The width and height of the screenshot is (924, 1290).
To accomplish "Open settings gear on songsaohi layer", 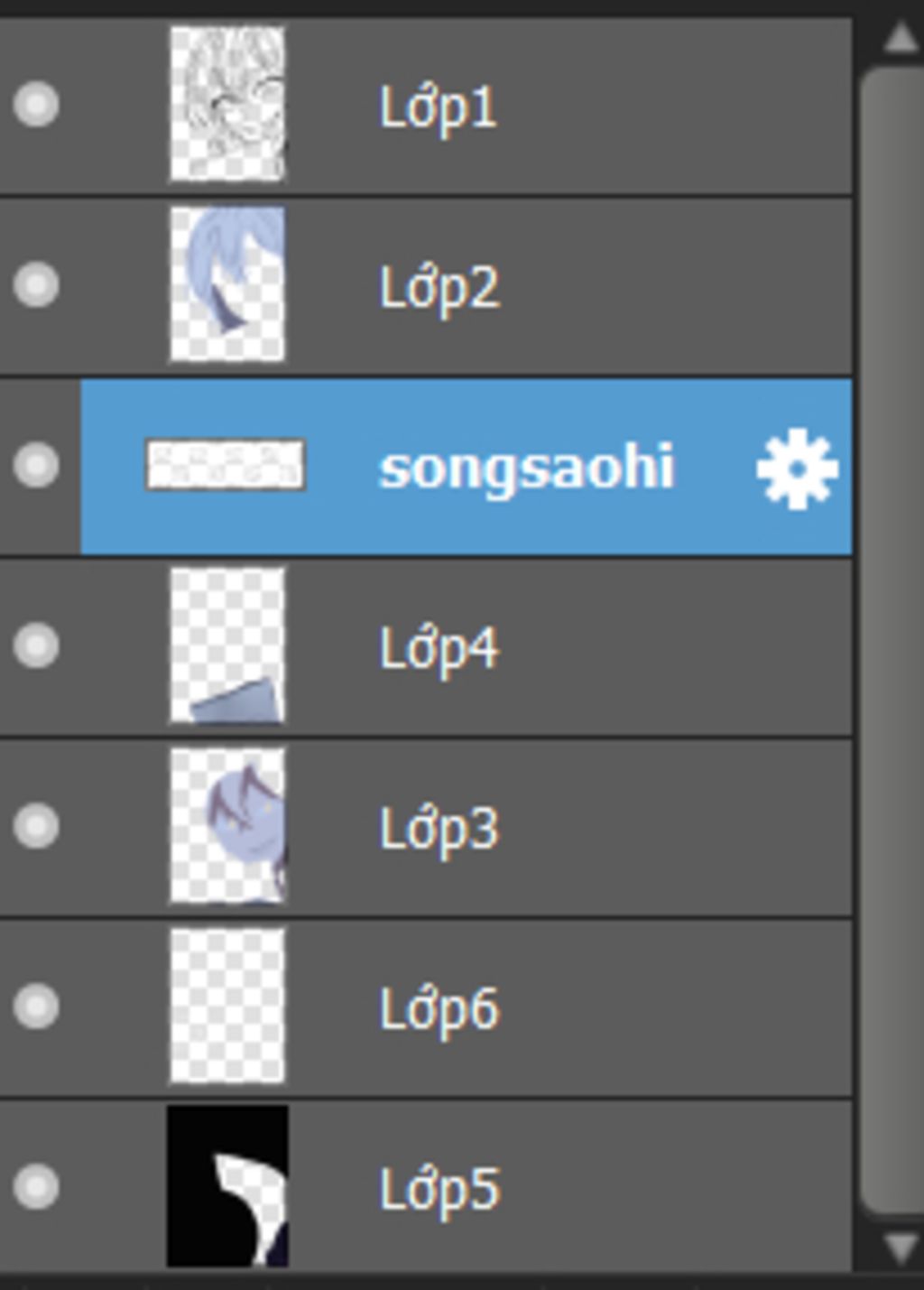I will 797,469.
